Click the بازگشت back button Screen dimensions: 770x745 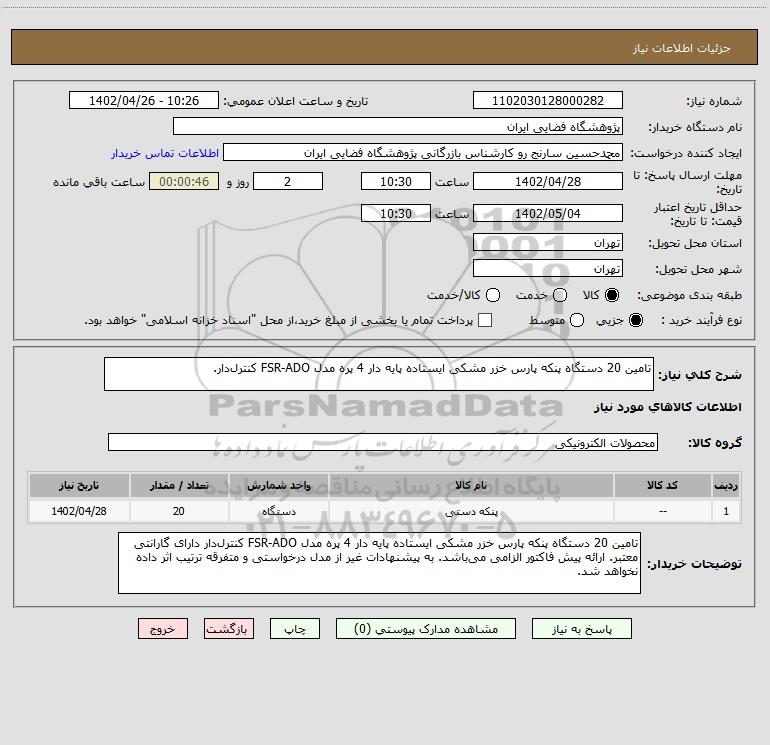[229, 629]
